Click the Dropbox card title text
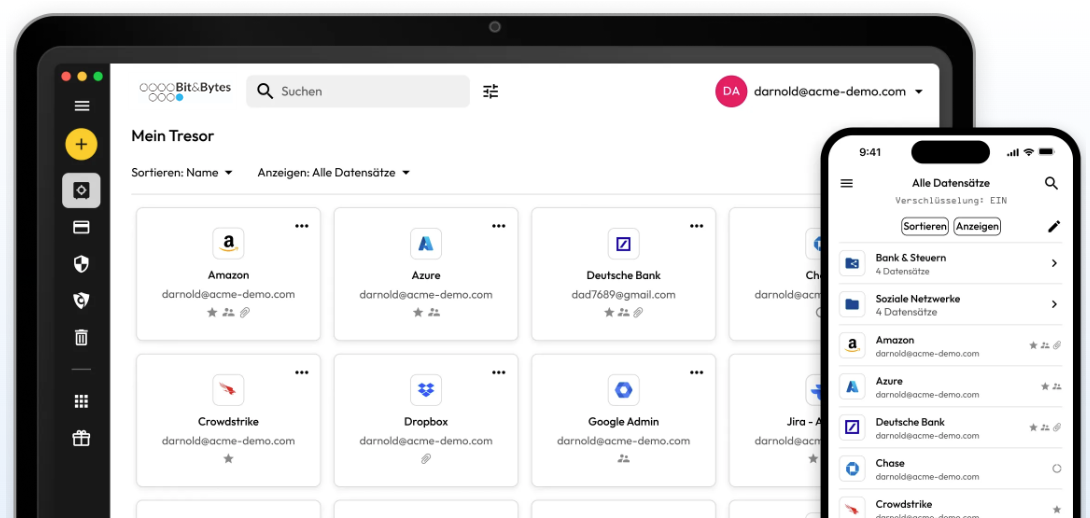The height and width of the screenshot is (518, 1090). pyautogui.click(x=425, y=422)
